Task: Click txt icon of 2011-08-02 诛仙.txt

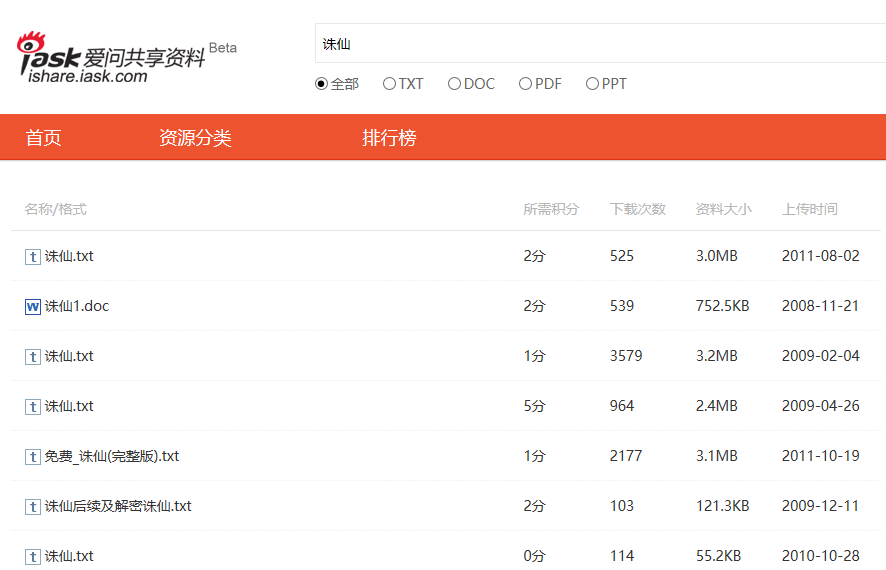Action: (x=33, y=257)
